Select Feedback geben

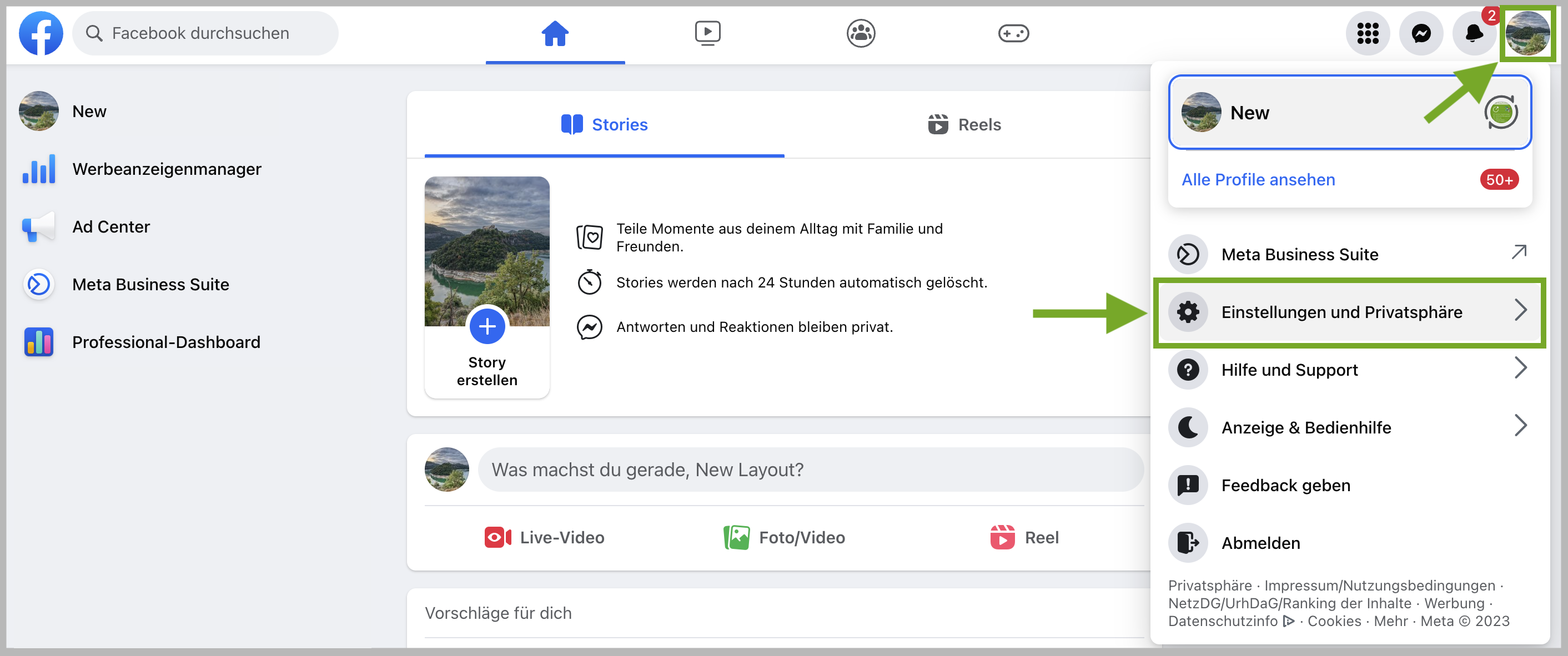pyautogui.click(x=1349, y=485)
